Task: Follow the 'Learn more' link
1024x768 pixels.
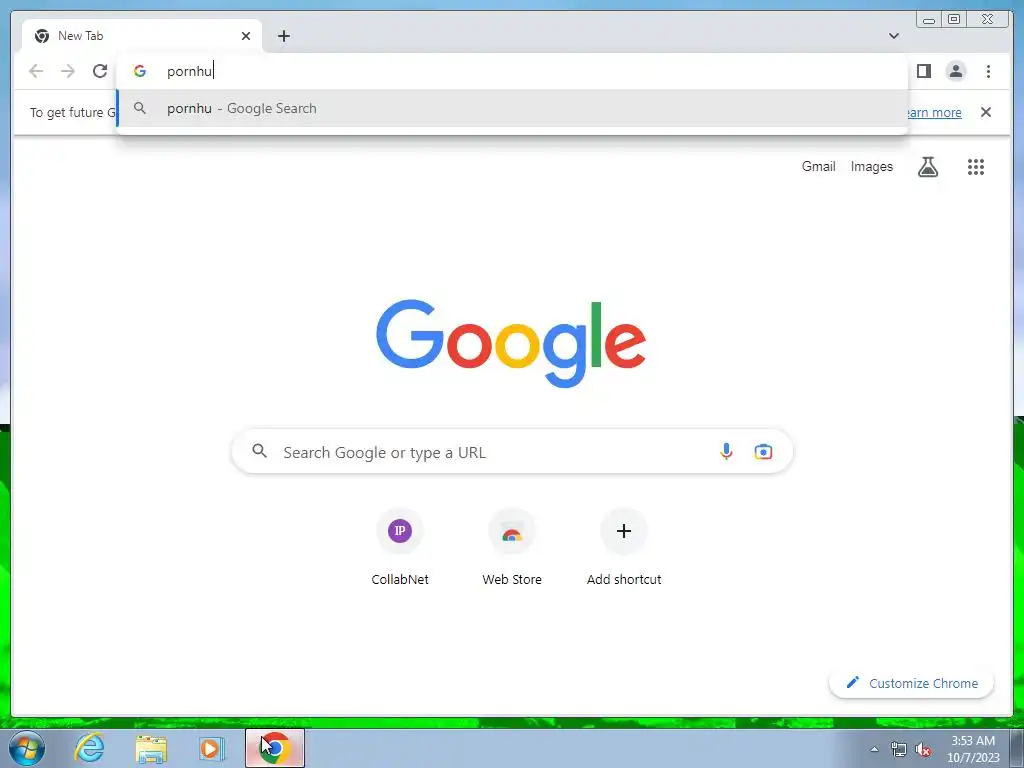Action: click(x=935, y=112)
